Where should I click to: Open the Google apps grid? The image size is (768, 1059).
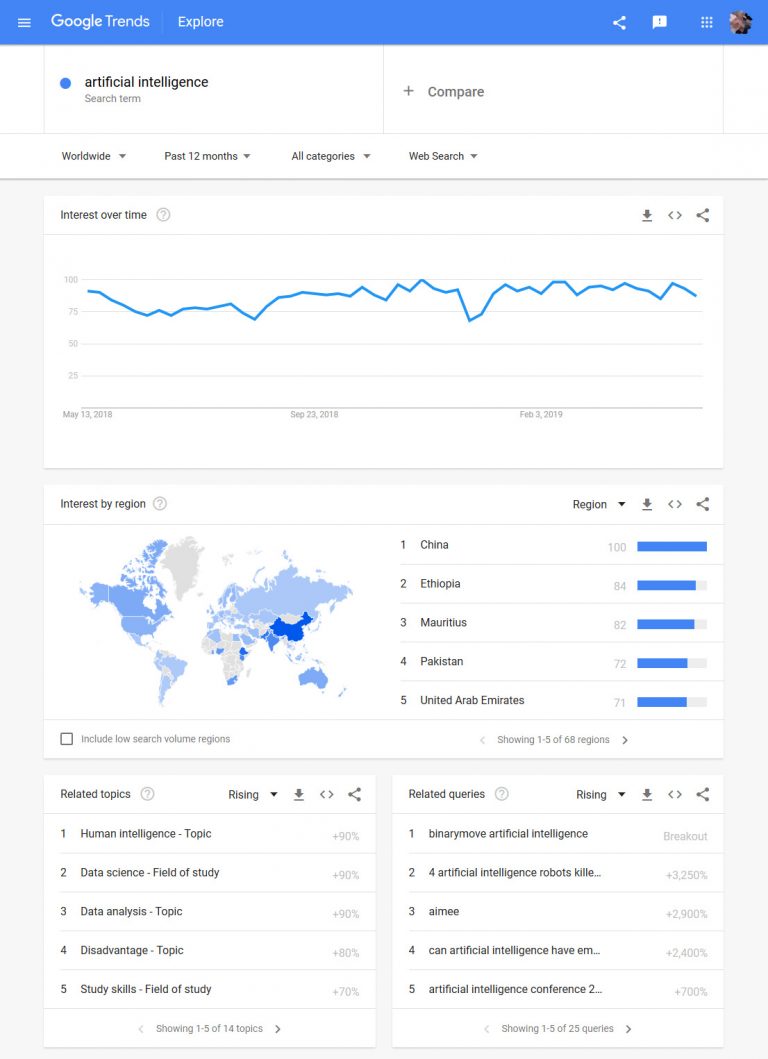(x=707, y=22)
